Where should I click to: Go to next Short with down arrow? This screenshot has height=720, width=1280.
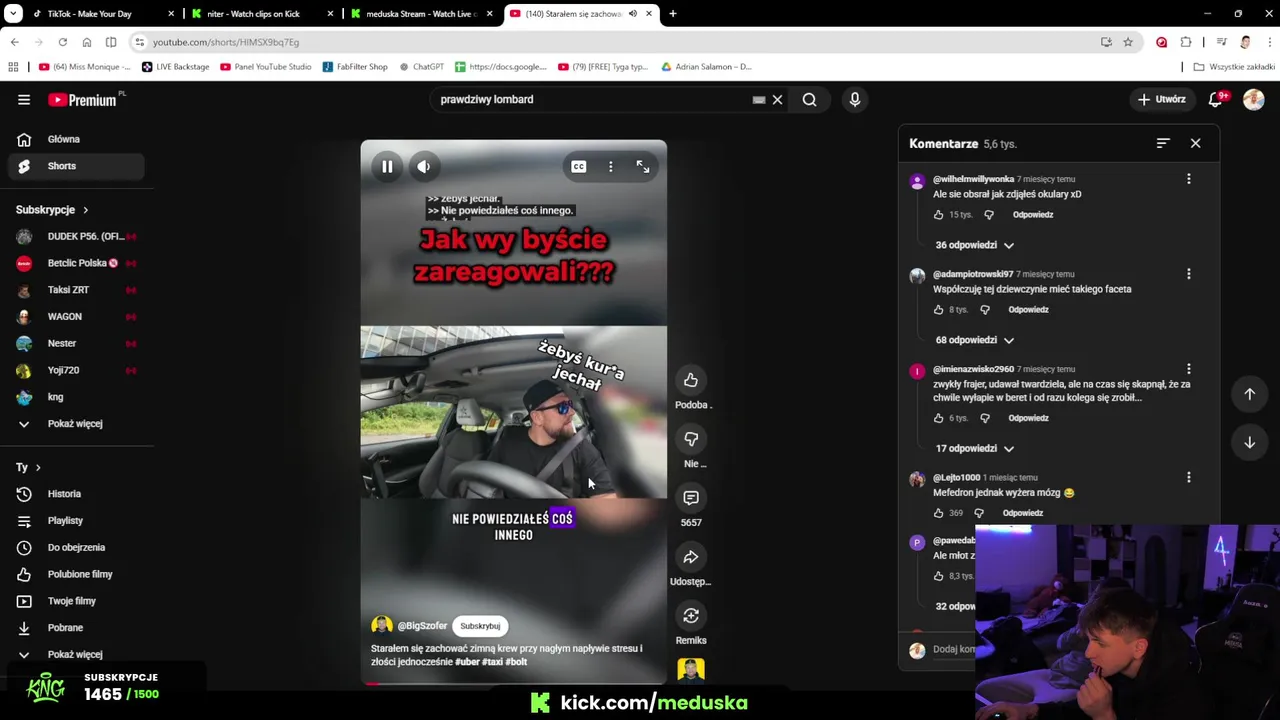pyautogui.click(x=1249, y=442)
